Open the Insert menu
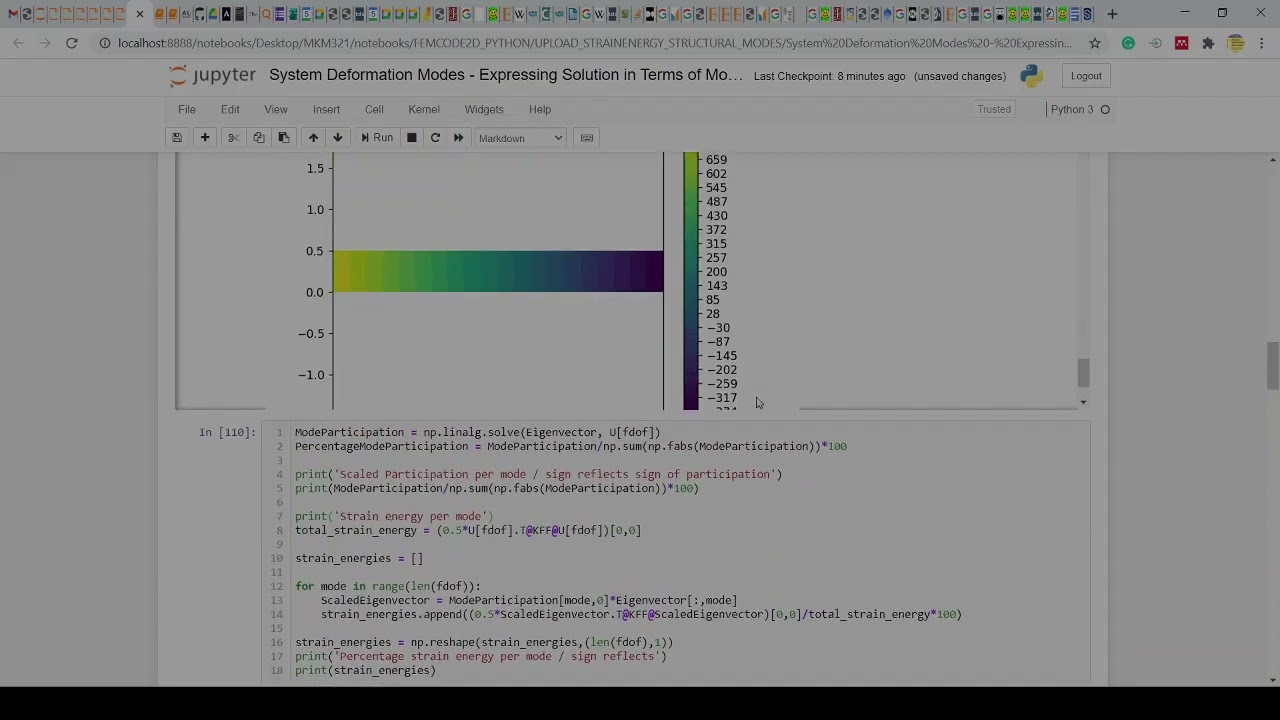Screen dimensions: 1280x720 click(x=326, y=109)
